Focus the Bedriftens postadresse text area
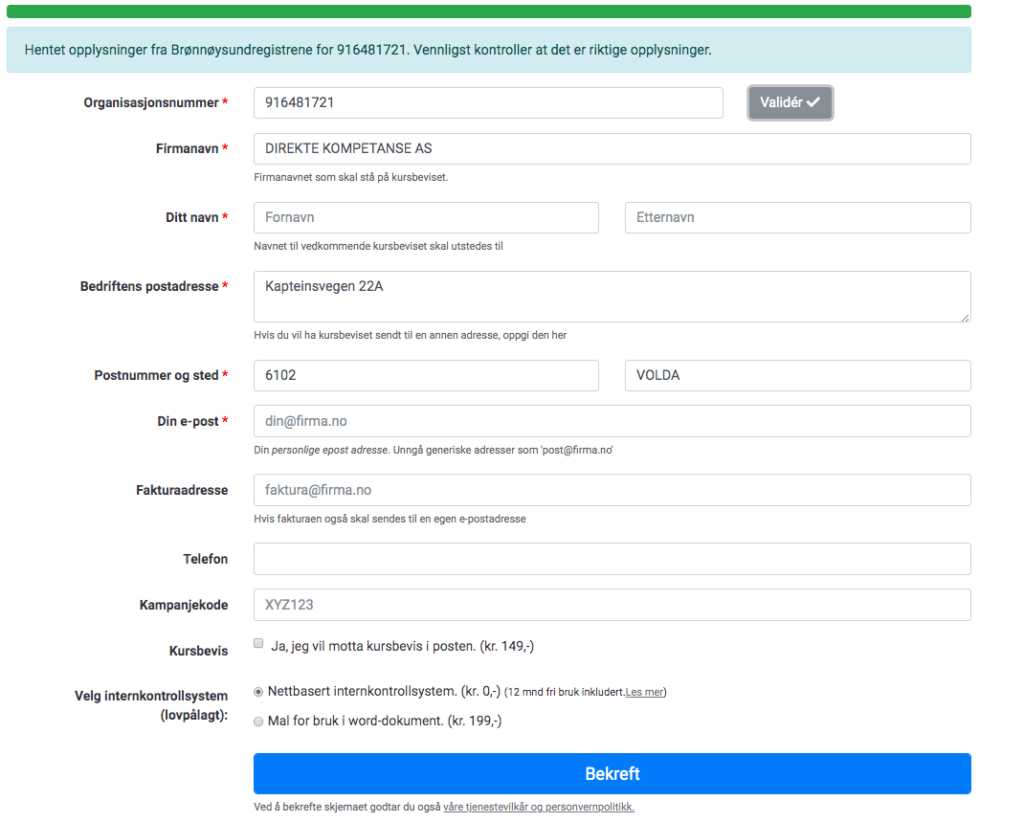Screen dimensions: 1024x822 [x=611, y=296]
